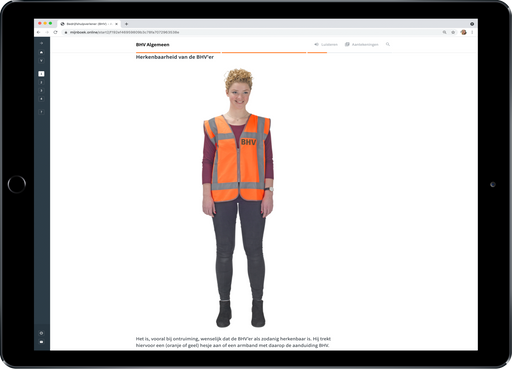Open the Aantekeningen notes panel
The width and height of the screenshot is (512, 369).
click(x=362, y=44)
